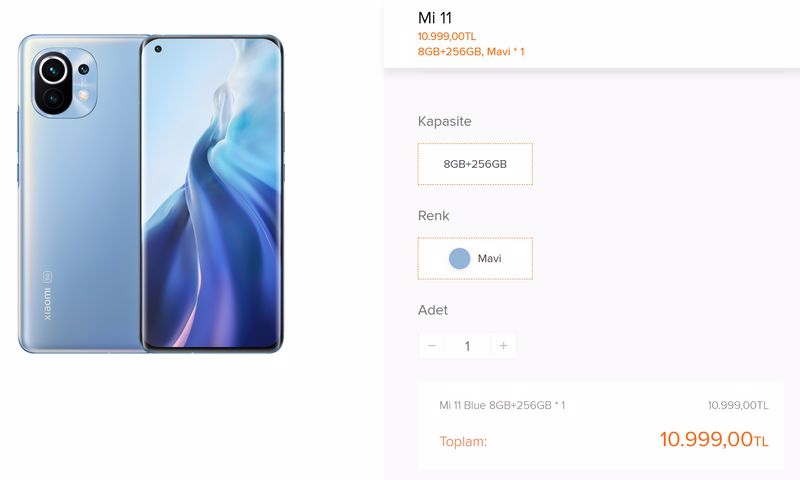The width and height of the screenshot is (800, 480).
Task: Click the rear camera module on phone image
Action: click(64, 84)
